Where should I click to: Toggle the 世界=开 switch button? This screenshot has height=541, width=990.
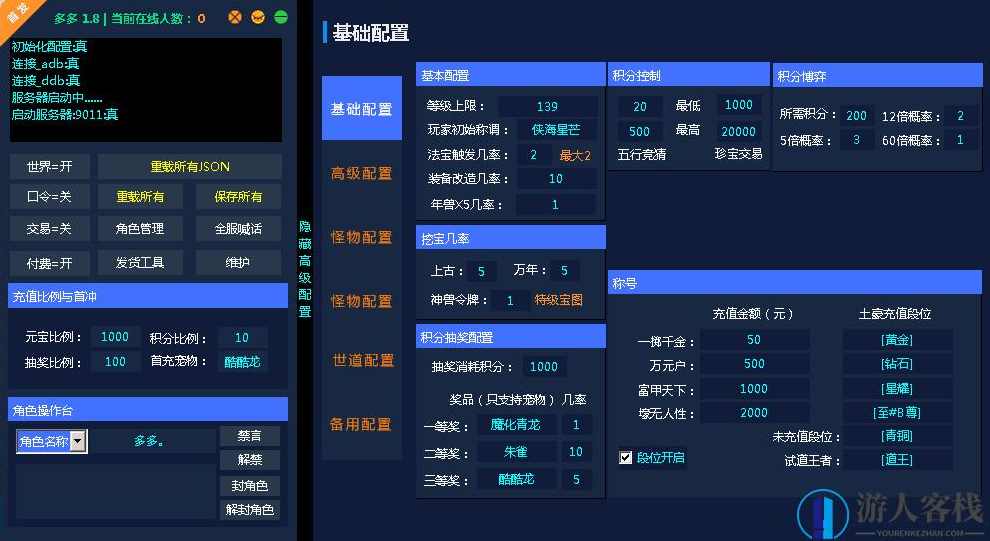pyautogui.click(x=49, y=167)
